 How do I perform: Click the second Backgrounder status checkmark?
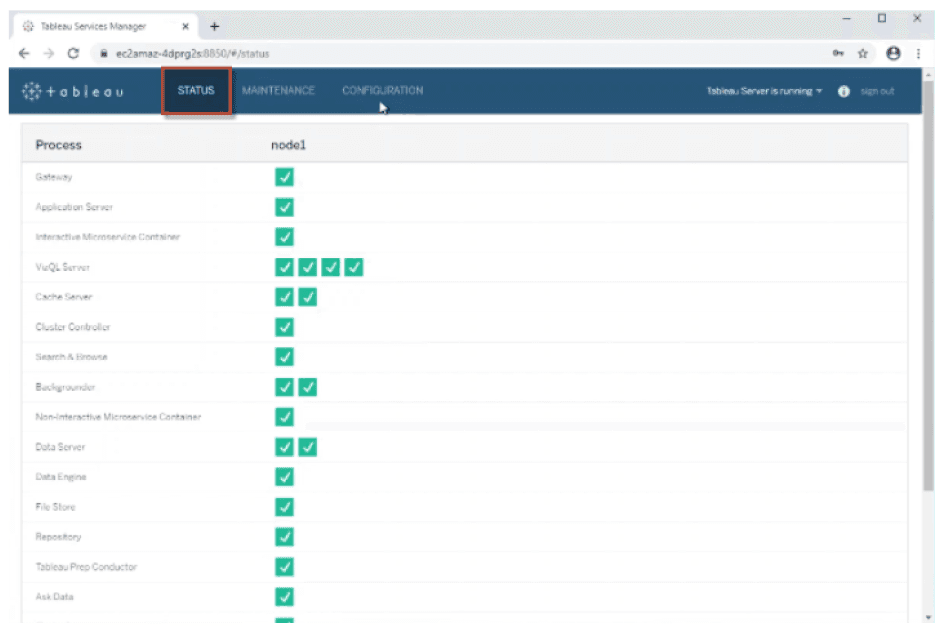point(308,387)
